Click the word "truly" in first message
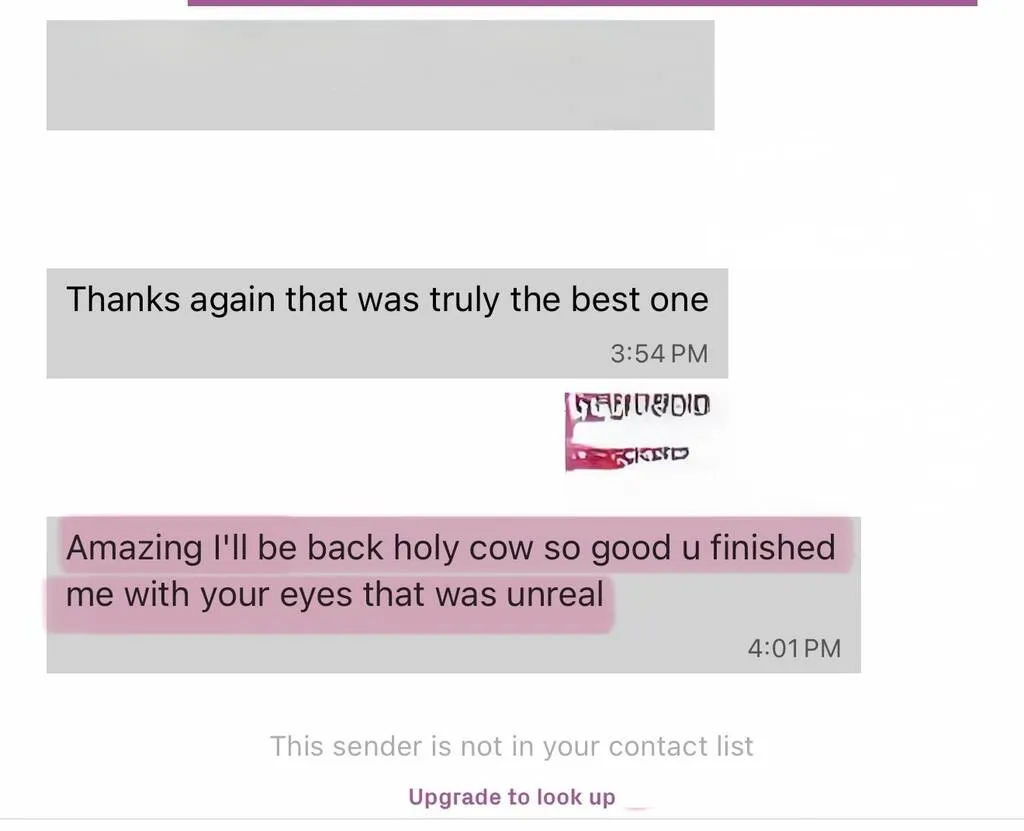 click(464, 300)
